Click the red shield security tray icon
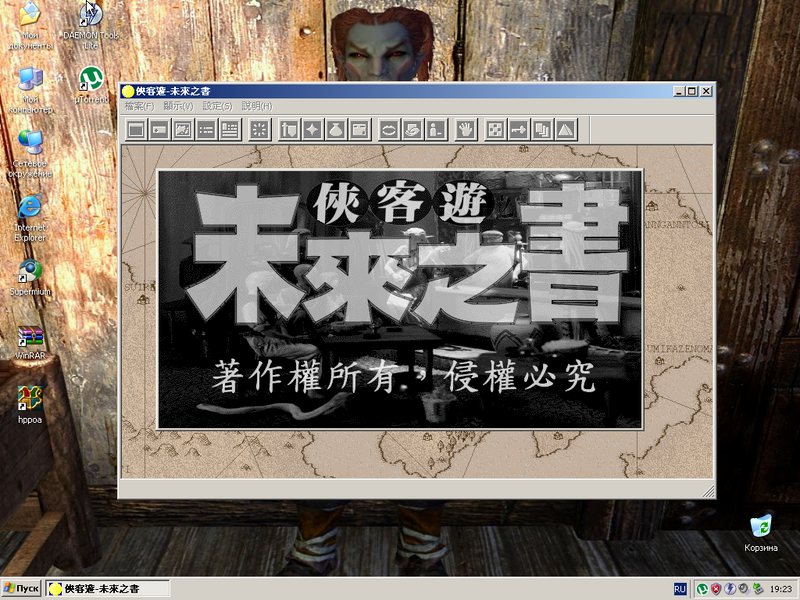The height and width of the screenshot is (600, 800). [x=716, y=589]
